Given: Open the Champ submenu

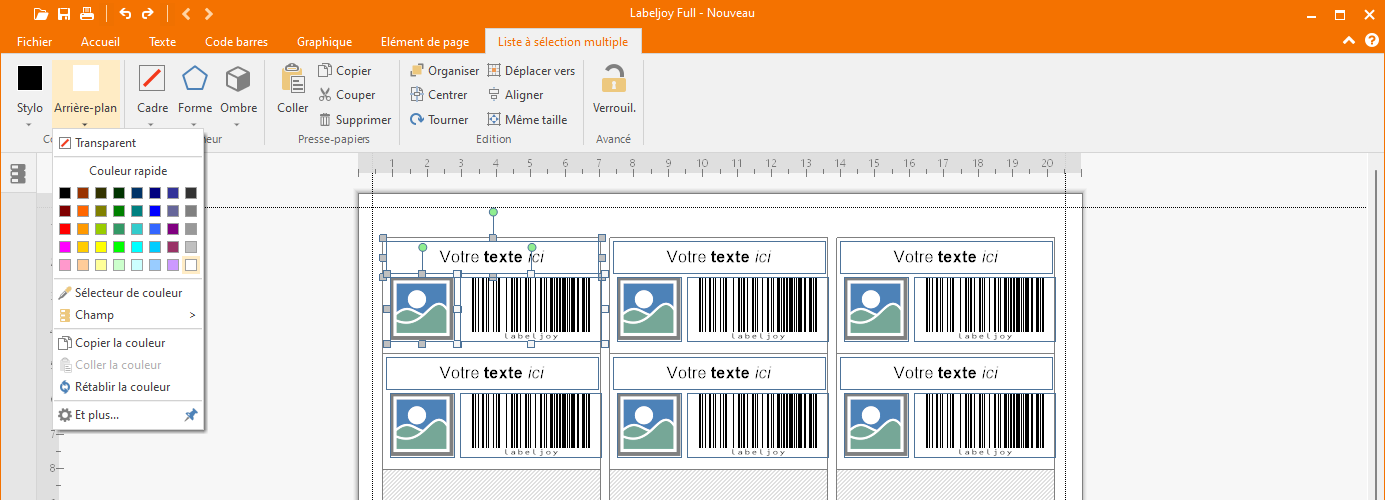Looking at the screenshot, I should pyautogui.click(x=128, y=315).
